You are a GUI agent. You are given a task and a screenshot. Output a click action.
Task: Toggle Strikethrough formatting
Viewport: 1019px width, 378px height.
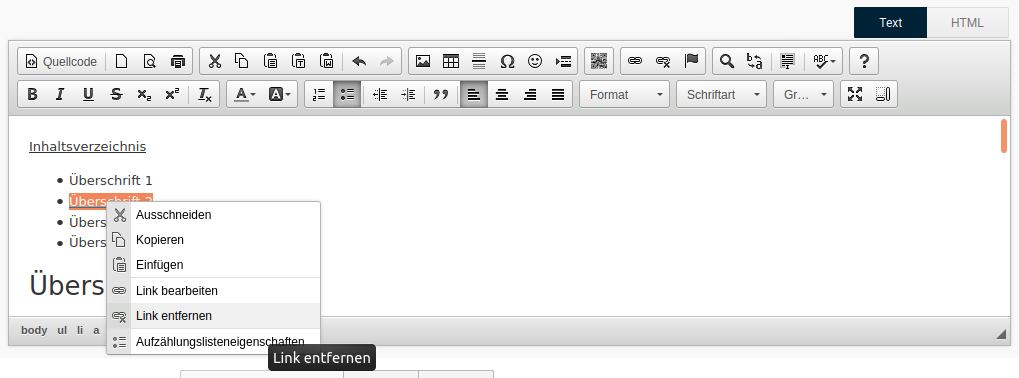116,94
